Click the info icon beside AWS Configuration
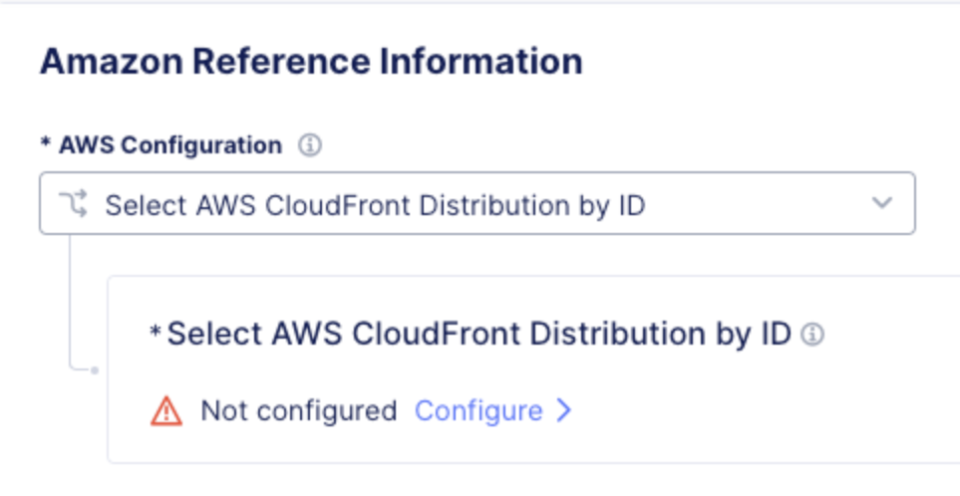The height and width of the screenshot is (496, 960). tap(310, 146)
